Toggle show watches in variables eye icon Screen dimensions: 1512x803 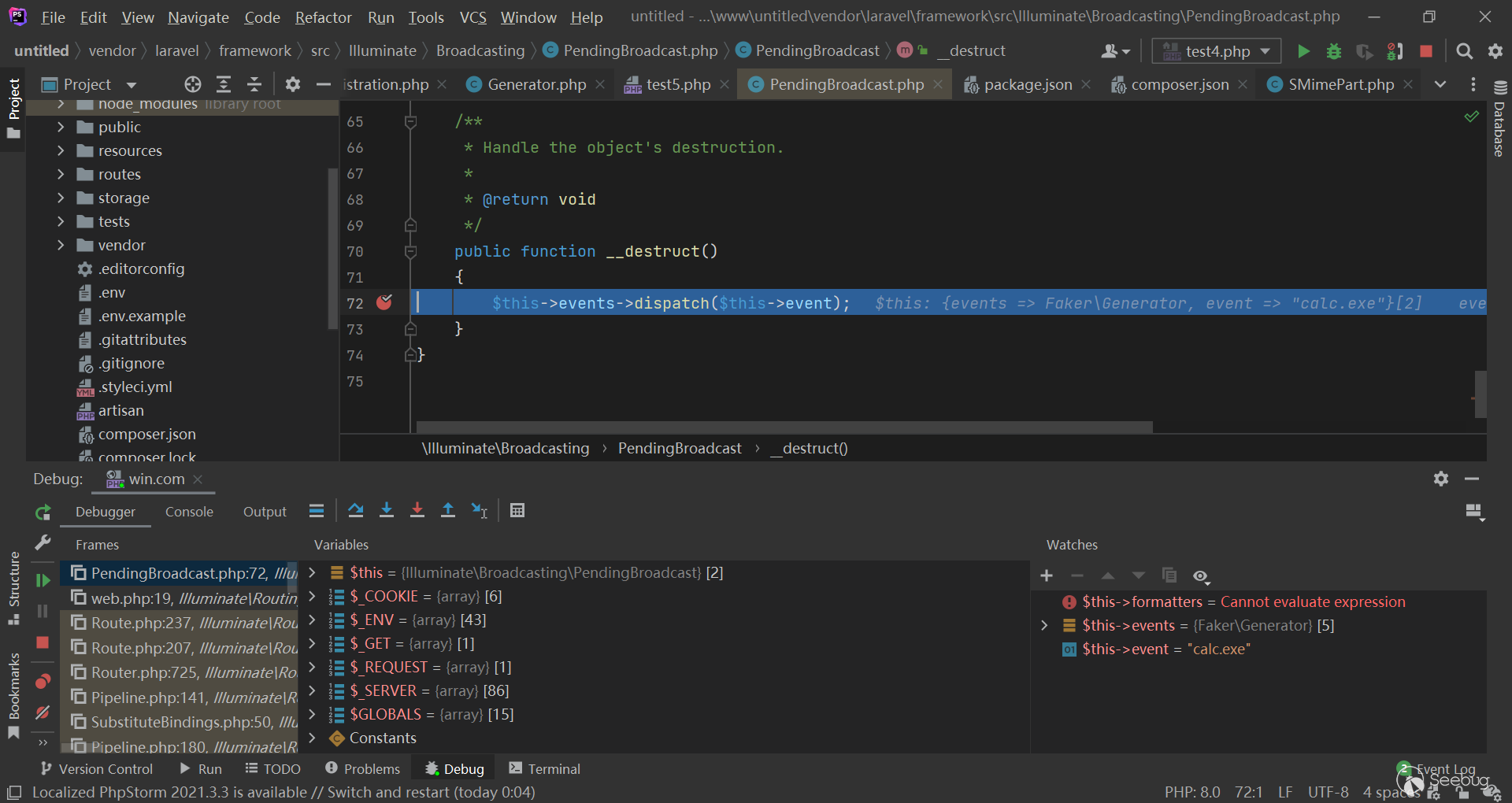point(1200,576)
